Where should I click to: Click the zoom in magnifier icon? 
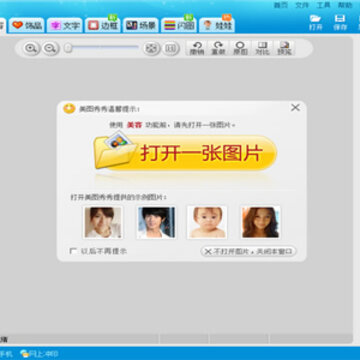32,49
